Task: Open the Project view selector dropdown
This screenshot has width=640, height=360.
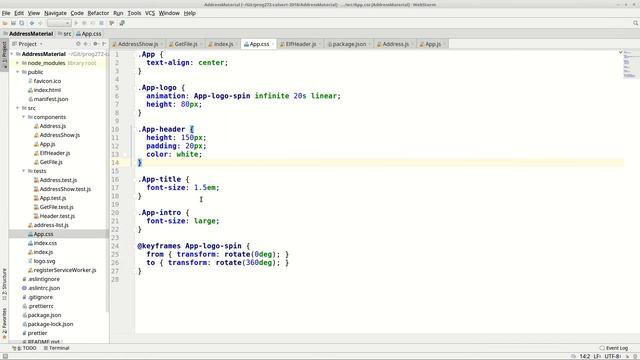Action: pos(27,44)
